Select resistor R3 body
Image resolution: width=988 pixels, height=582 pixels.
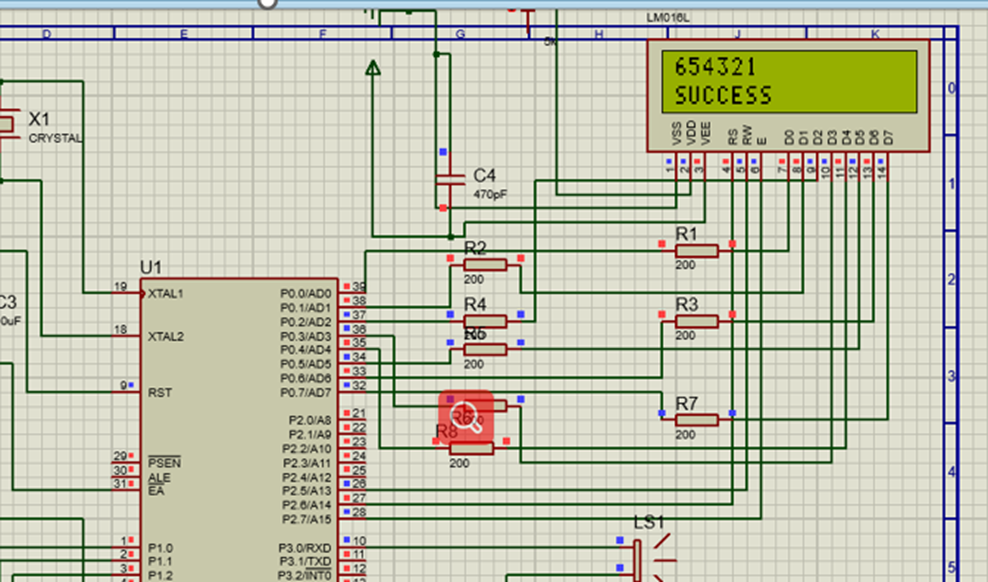[x=696, y=321]
